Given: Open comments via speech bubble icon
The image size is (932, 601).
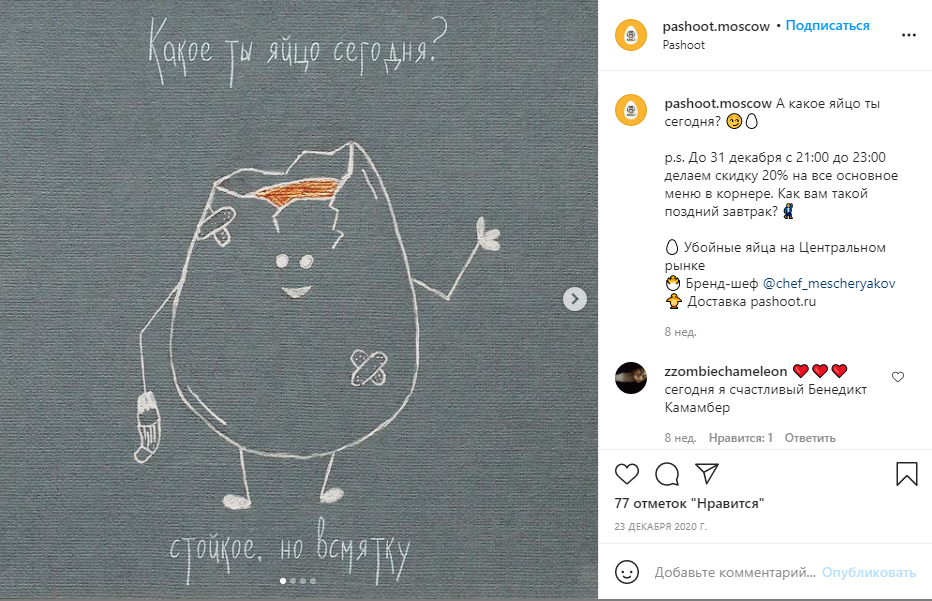Looking at the screenshot, I should [667, 474].
